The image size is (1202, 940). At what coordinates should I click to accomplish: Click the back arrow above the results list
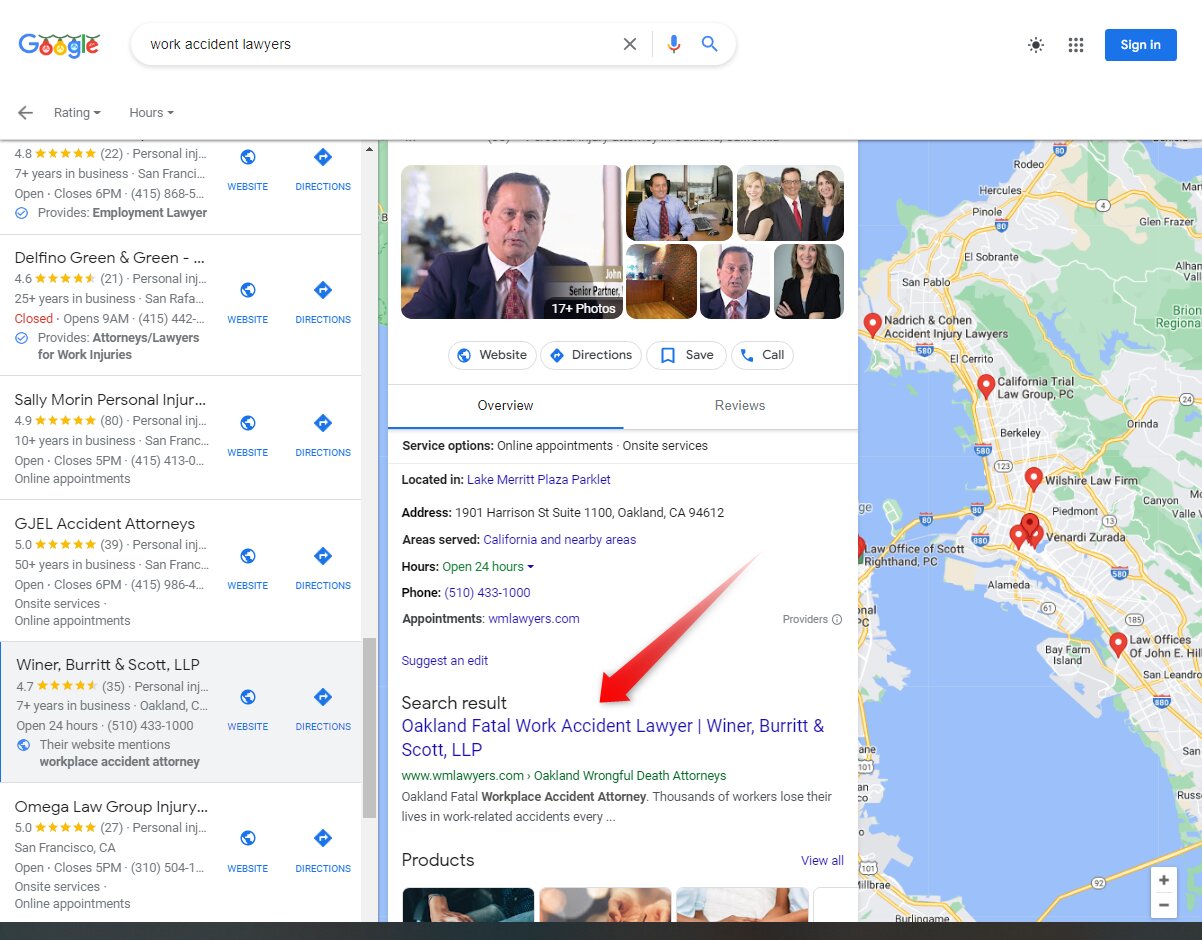(25, 113)
